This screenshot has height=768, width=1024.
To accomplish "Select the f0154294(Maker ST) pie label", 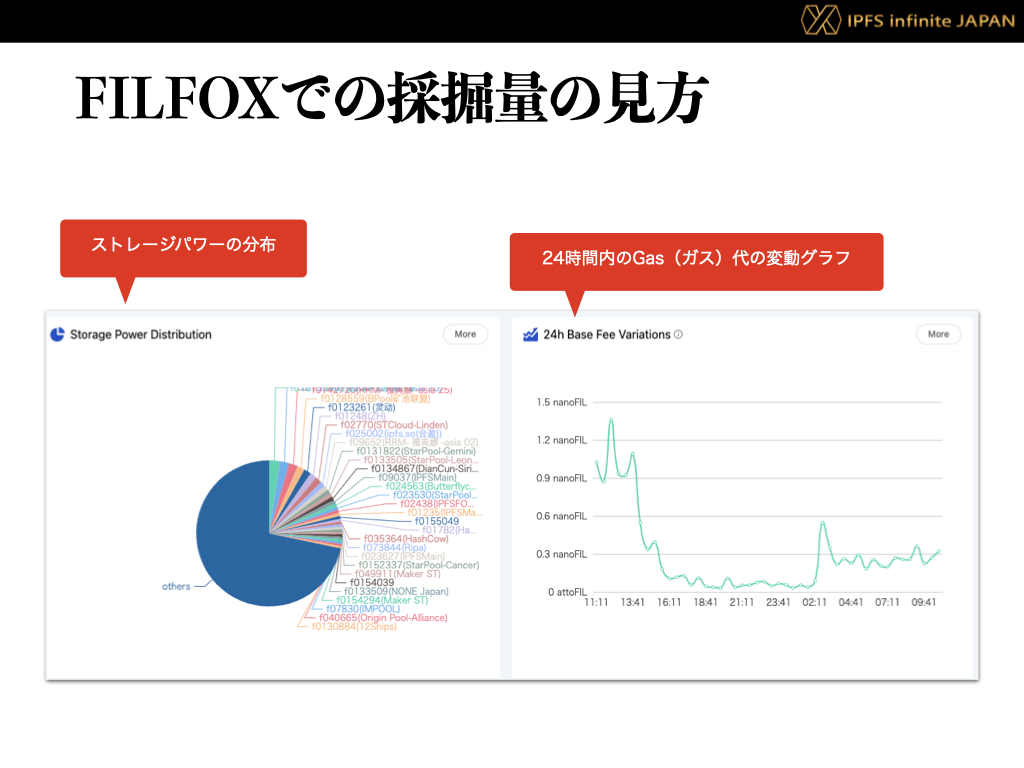I will tap(382, 600).
